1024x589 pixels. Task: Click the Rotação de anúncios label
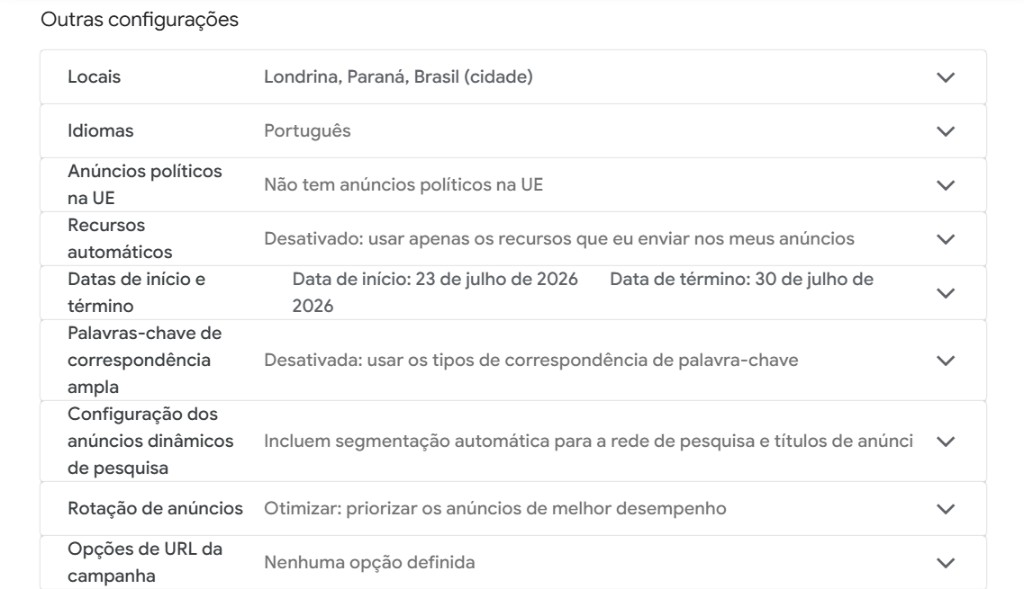click(155, 508)
